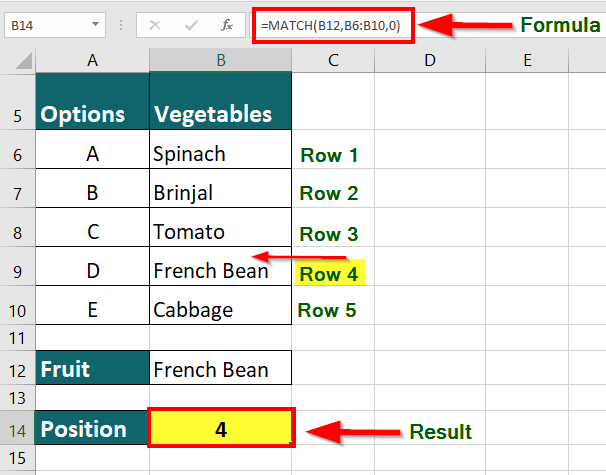Select column D header
606x475 pixels.
pyautogui.click(x=429, y=61)
